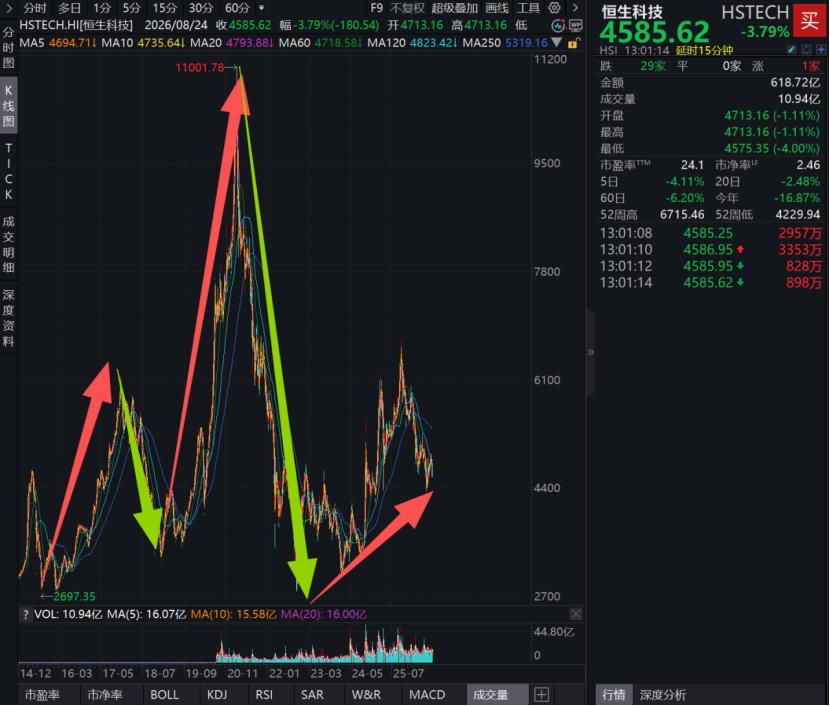This screenshot has width=830, height=706.
Task: Open the 成交明细 side tab
Action: coord(8,245)
